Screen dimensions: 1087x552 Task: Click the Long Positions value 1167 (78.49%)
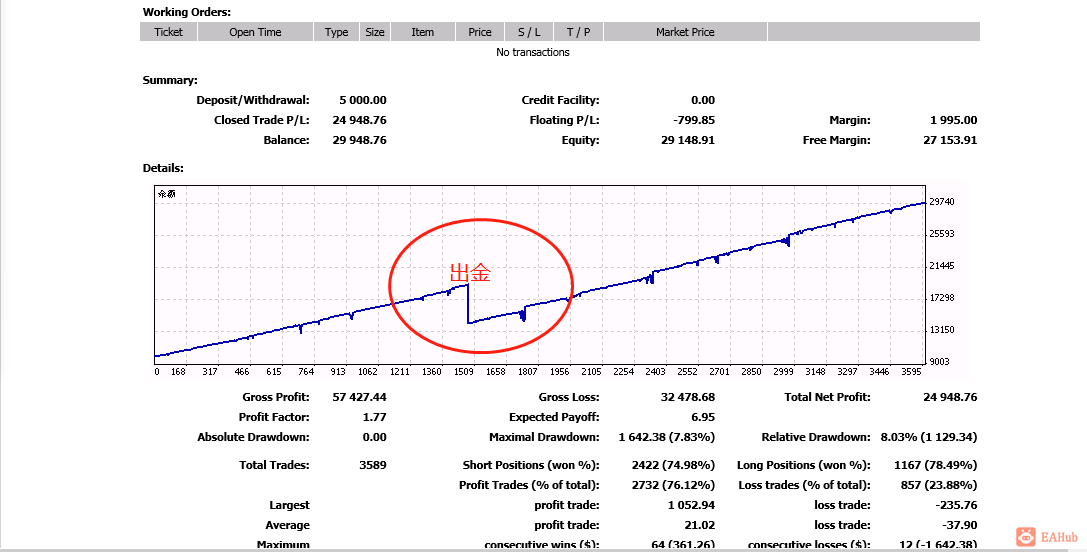click(x=935, y=465)
